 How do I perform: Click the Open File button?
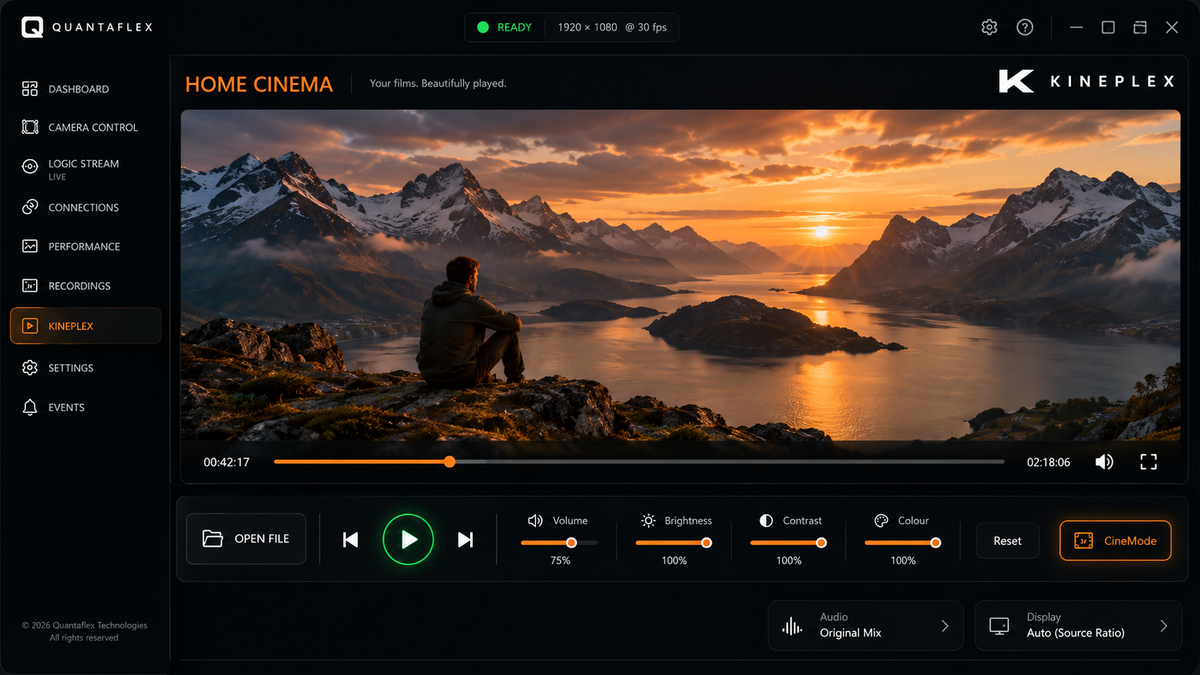click(246, 539)
